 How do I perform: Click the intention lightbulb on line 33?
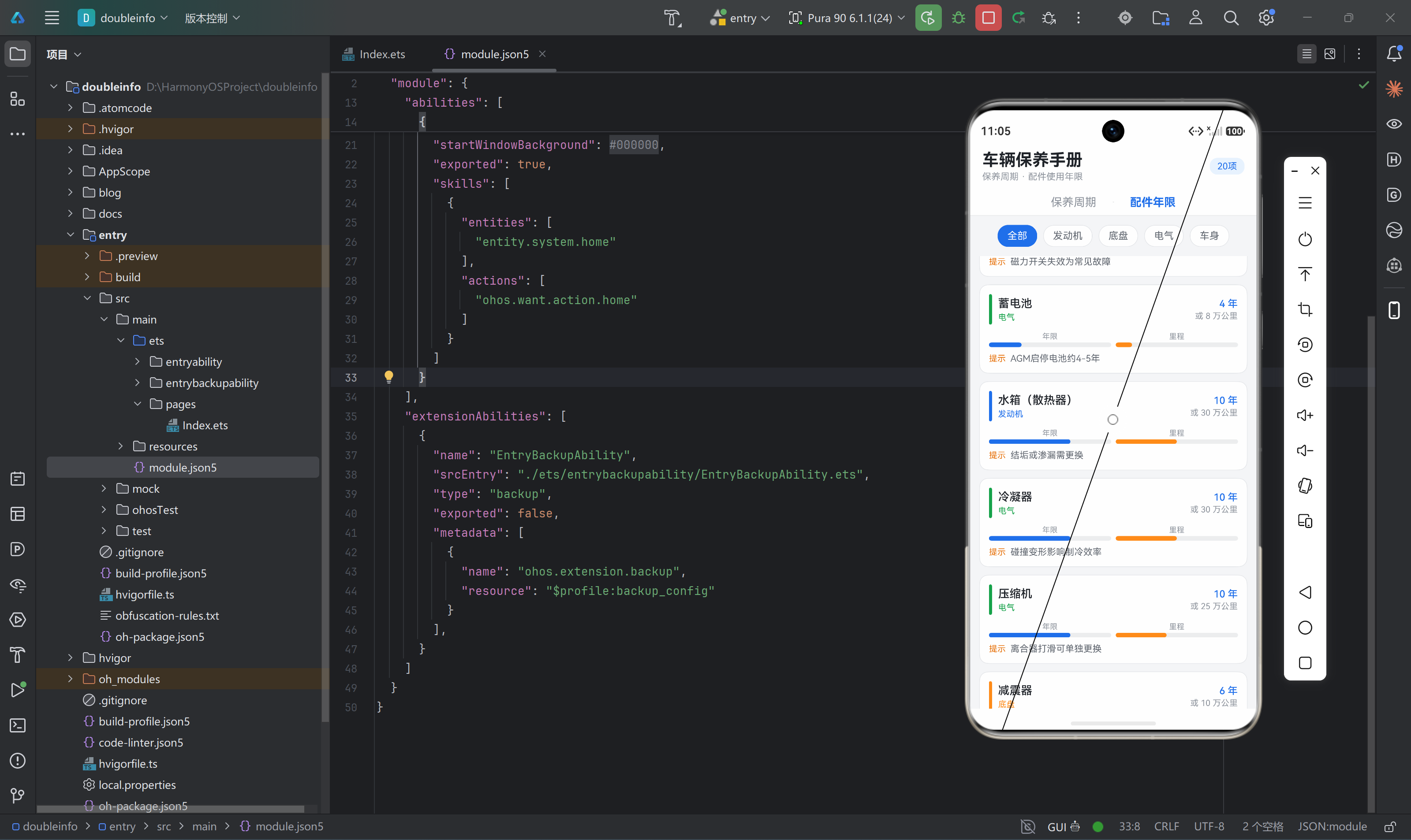pyautogui.click(x=388, y=376)
